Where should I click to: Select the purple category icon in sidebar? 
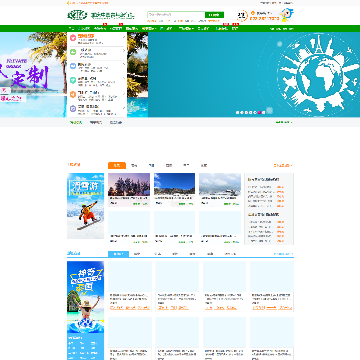(x=73, y=108)
